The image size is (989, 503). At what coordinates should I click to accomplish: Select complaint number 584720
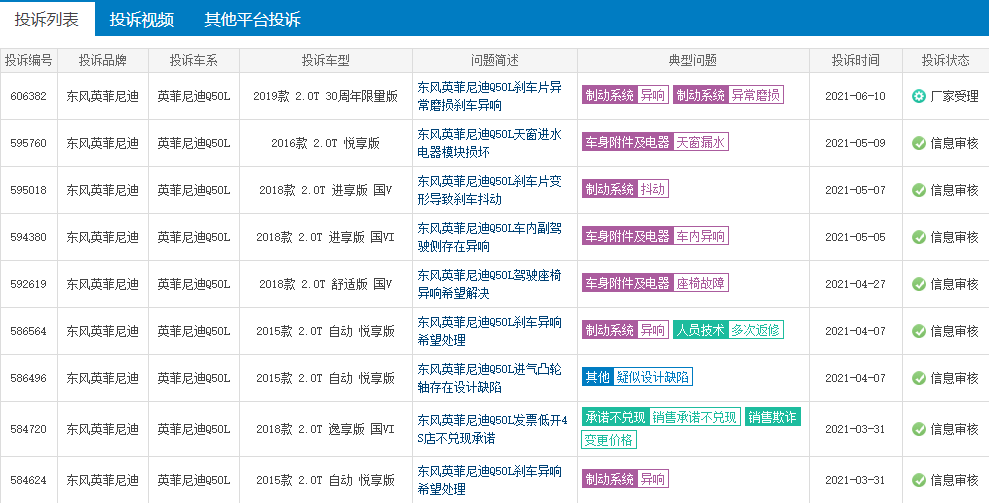[28, 429]
